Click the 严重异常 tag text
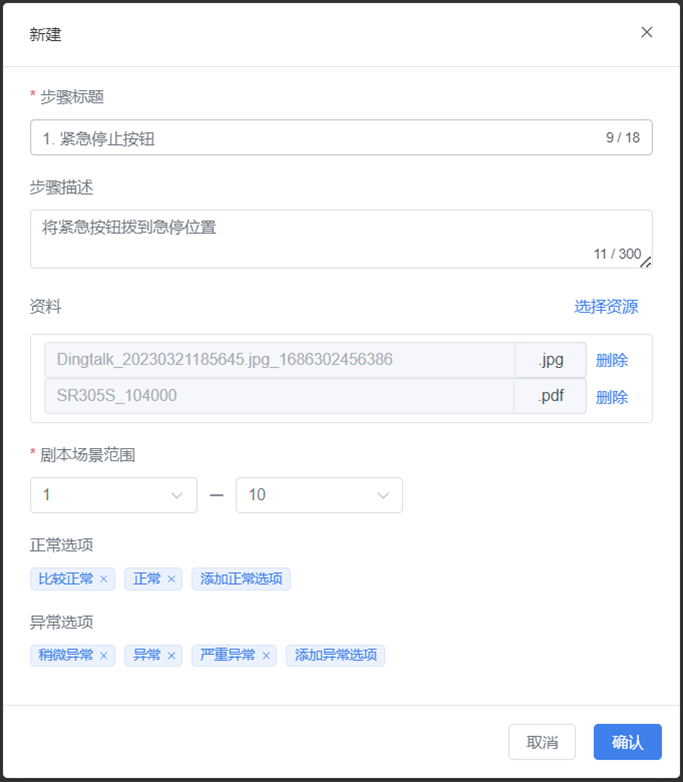Viewport: 683px width, 782px height. [x=228, y=655]
